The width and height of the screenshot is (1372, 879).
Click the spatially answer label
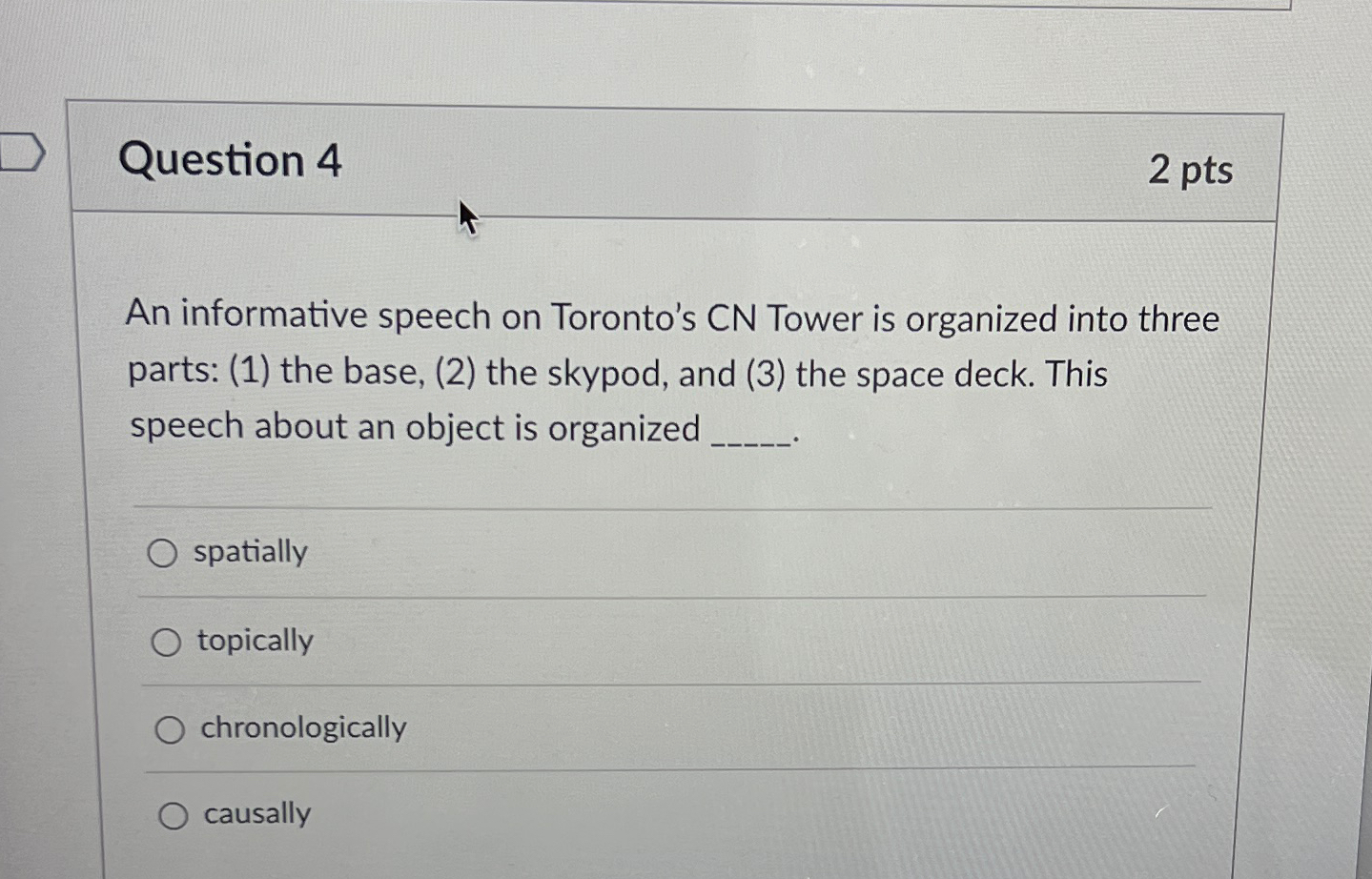[250, 551]
